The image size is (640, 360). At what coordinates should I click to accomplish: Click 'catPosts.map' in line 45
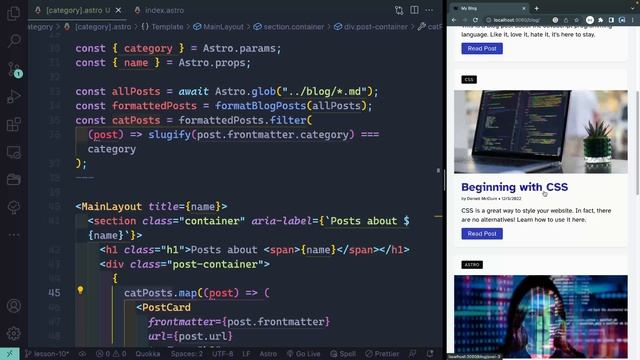tap(160, 293)
